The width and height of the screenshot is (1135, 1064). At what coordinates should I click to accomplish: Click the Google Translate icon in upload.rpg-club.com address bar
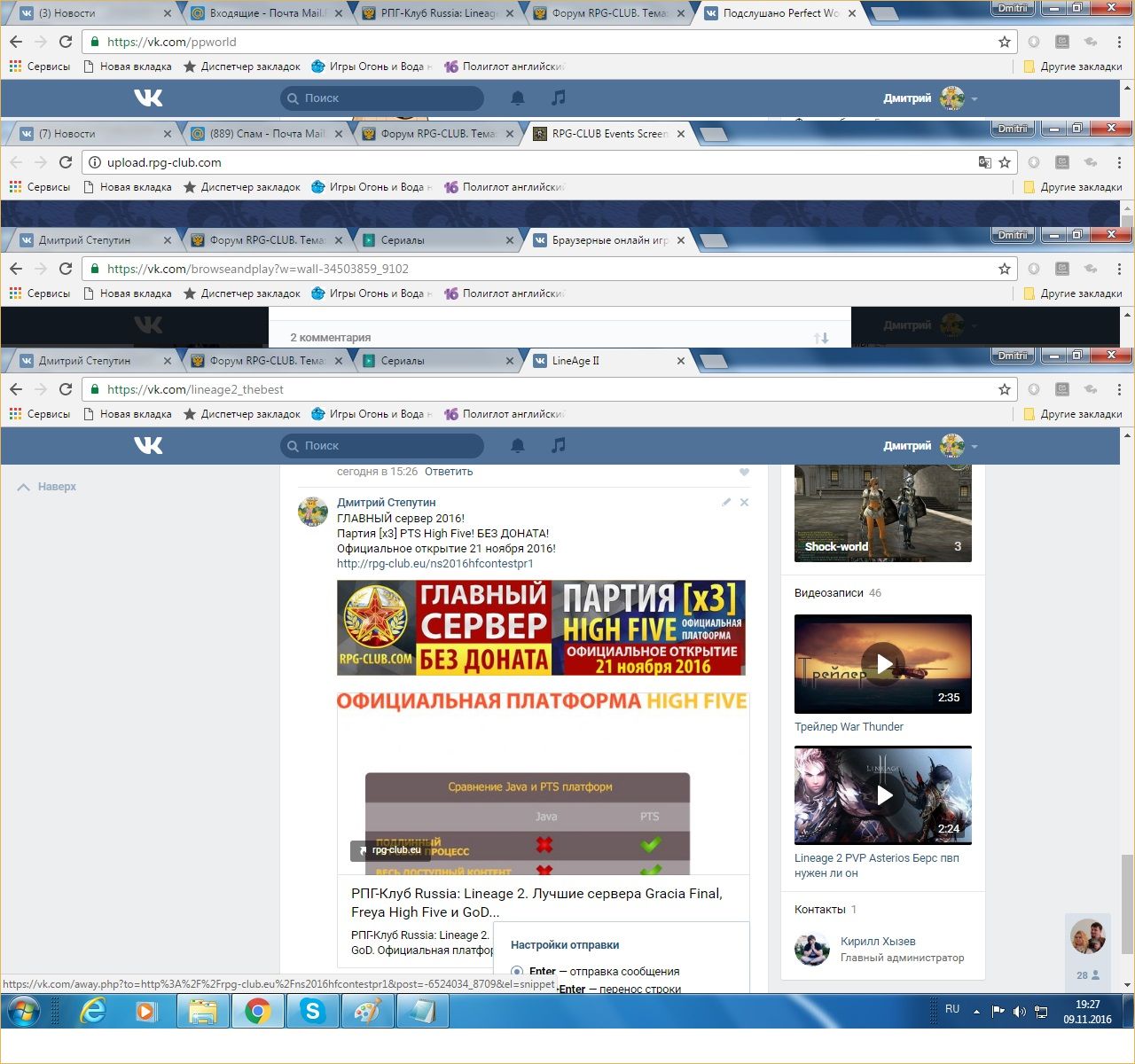tap(984, 162)
